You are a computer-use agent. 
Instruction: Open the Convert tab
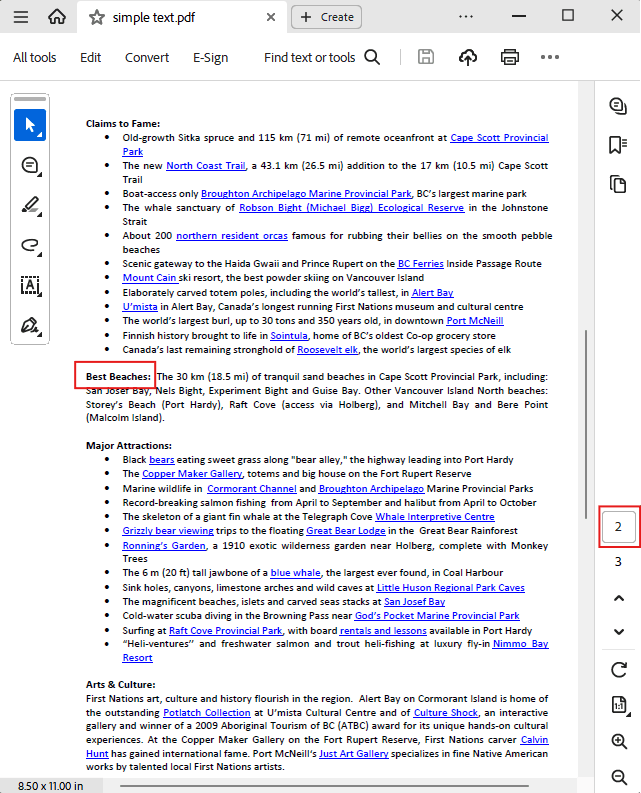coord(147,57)
